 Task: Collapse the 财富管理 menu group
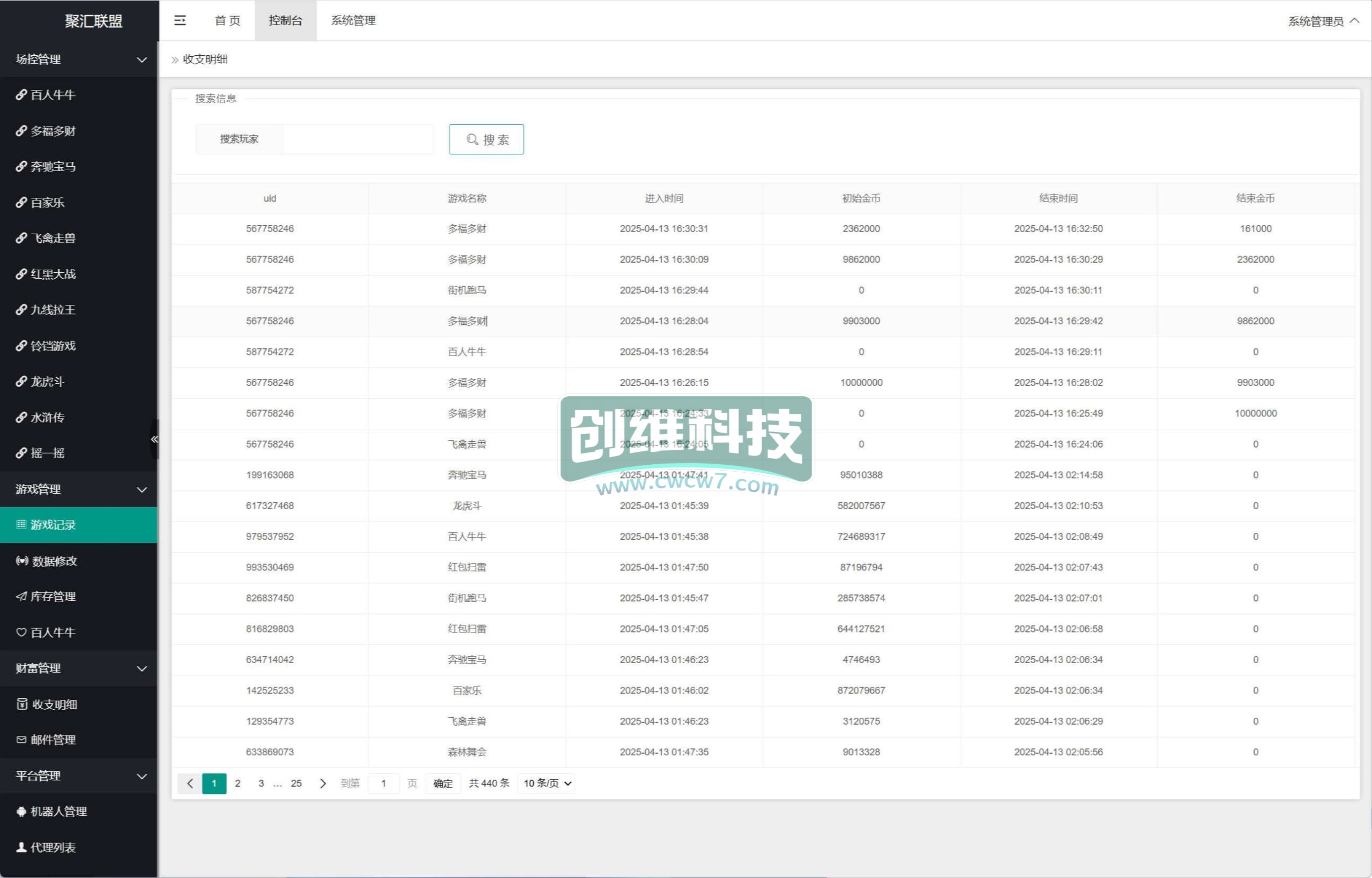142,668
